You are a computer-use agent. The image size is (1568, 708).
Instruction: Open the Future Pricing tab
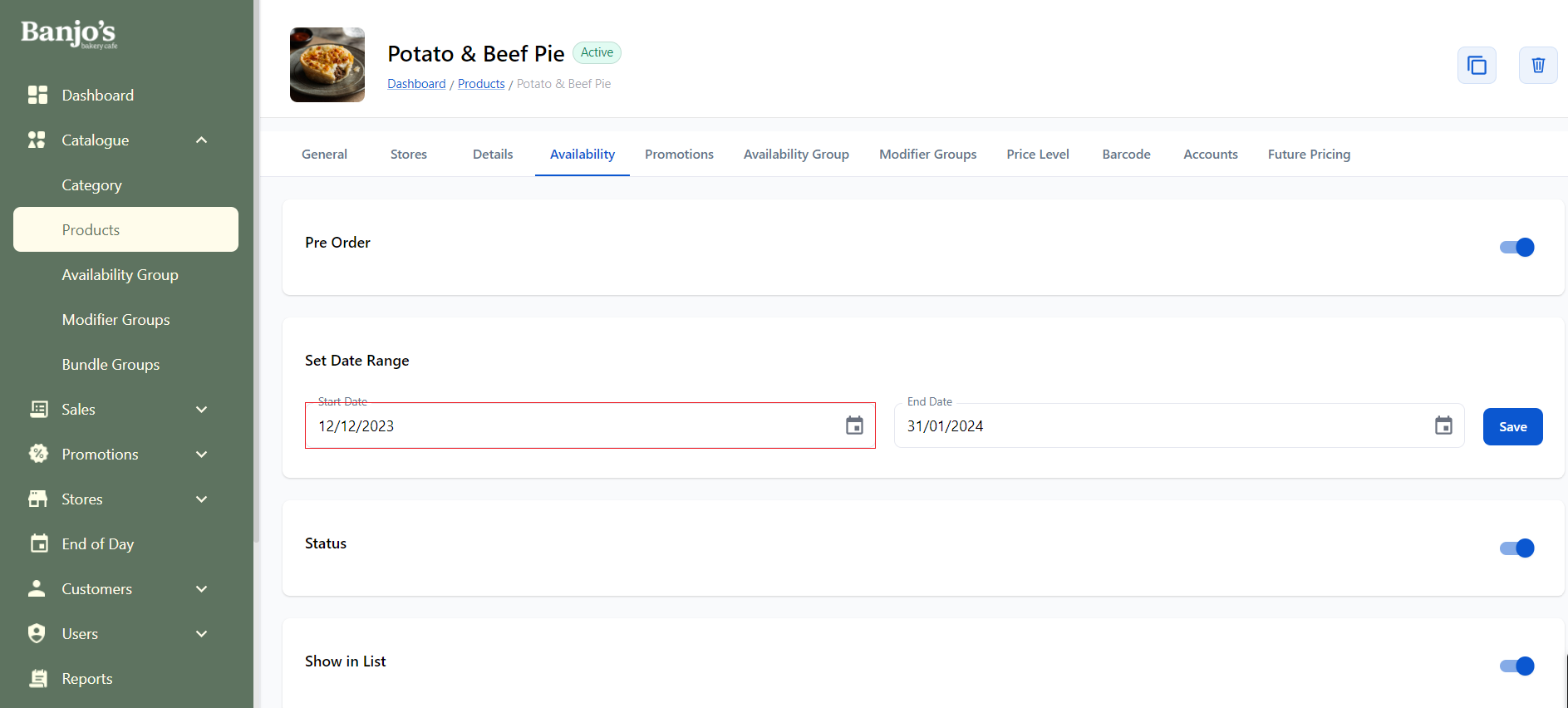click(x=1309, y=155)
